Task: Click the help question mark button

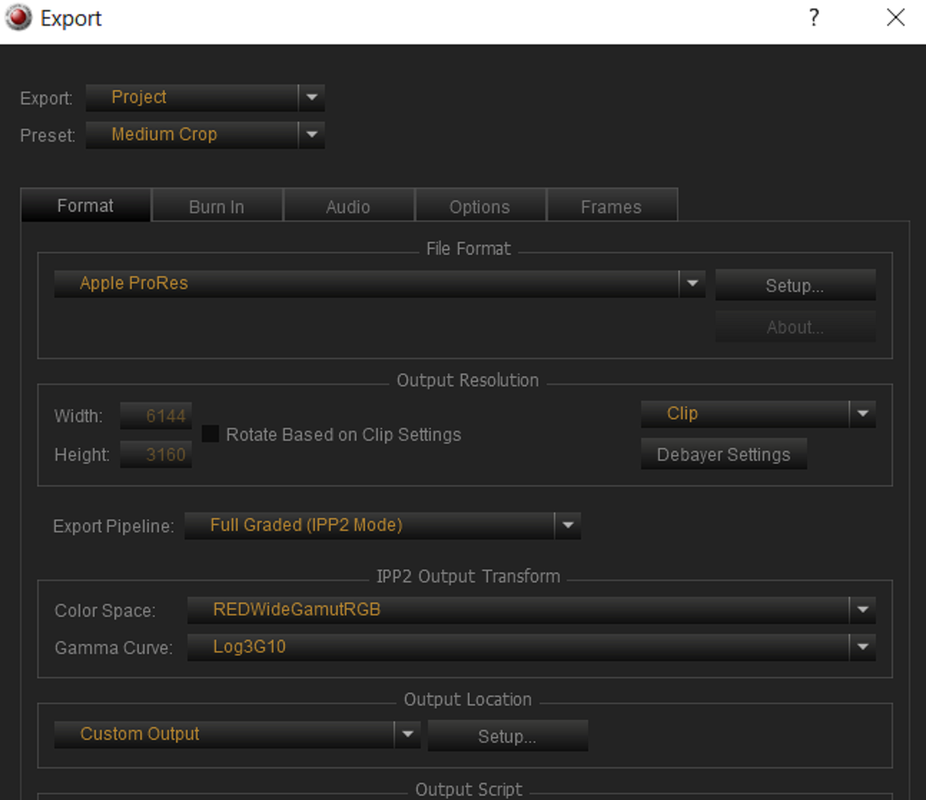Action: tap(814, 18)
